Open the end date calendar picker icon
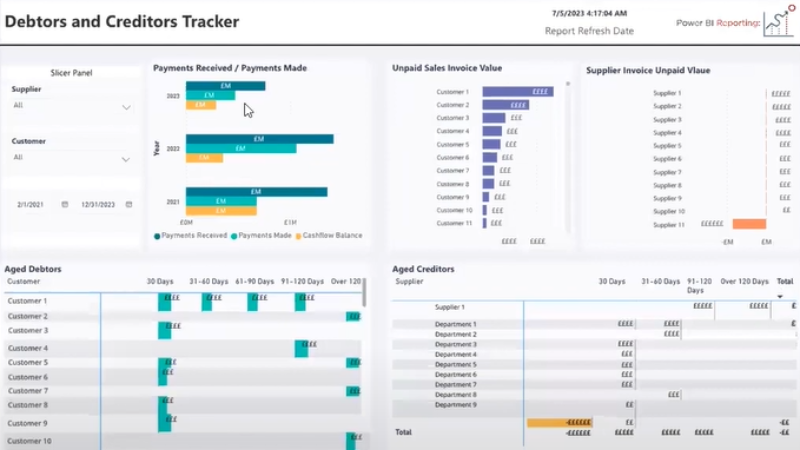The image size is (800, 450). pyautogui.click(x=129, y=204)
